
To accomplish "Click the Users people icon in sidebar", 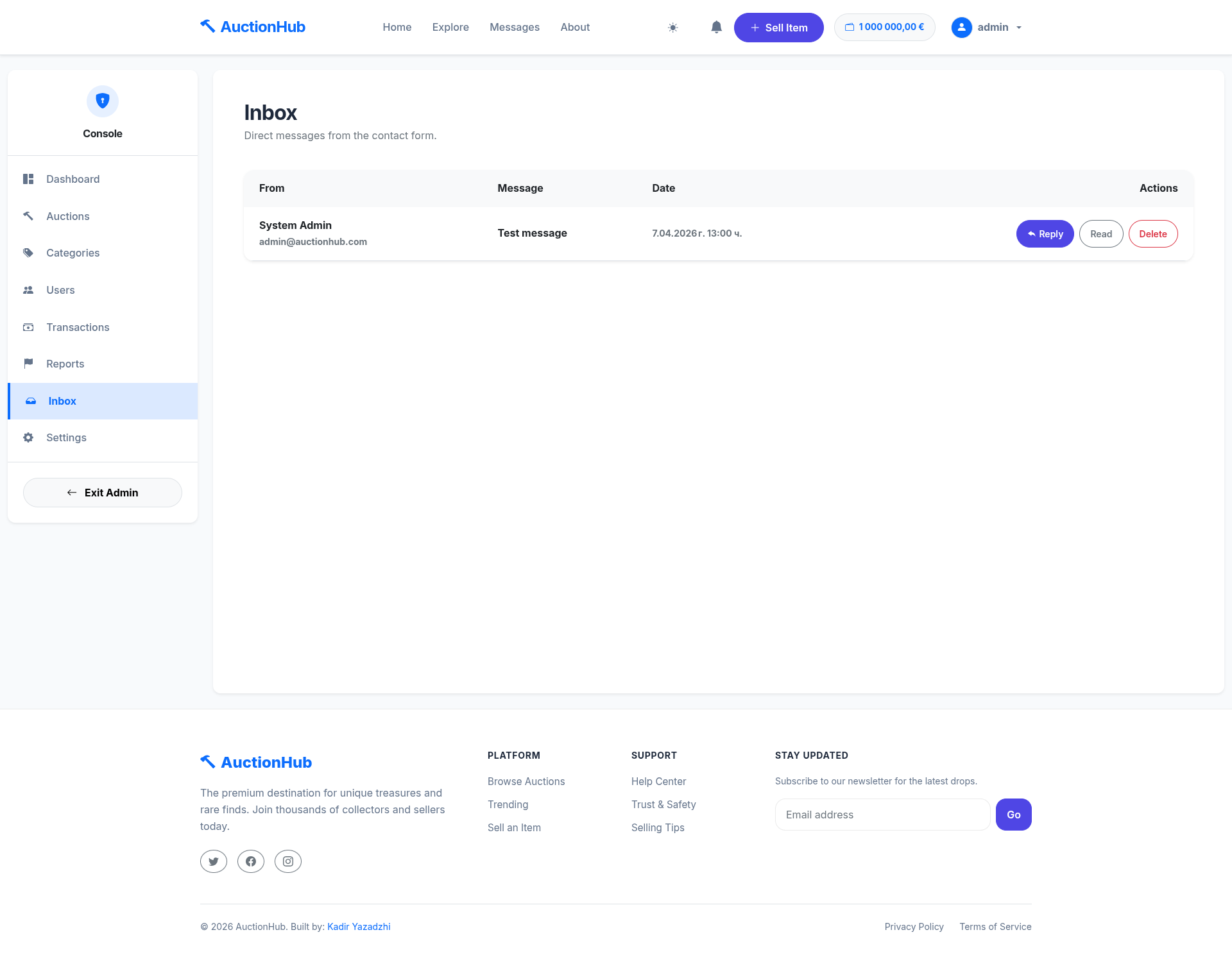I will pyautogui.click(x=28, y=290).
